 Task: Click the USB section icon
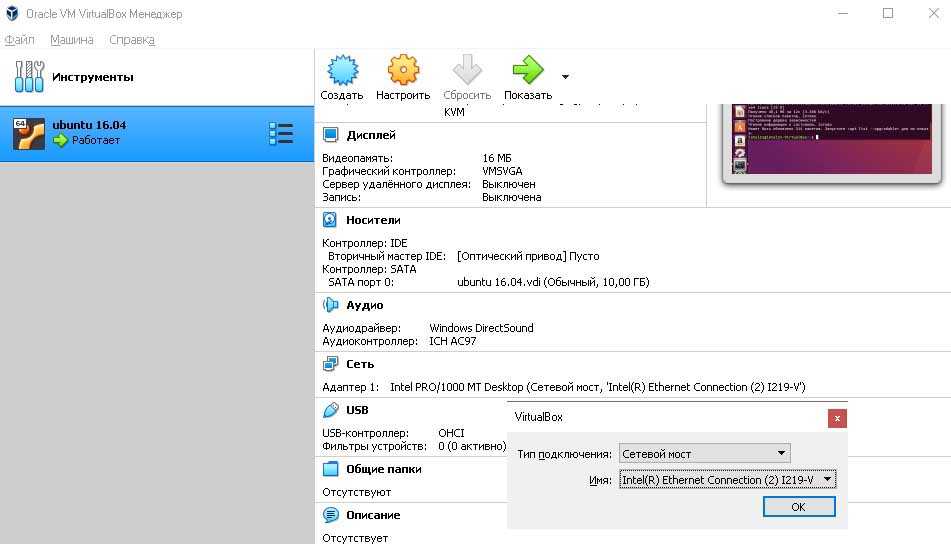331,410
